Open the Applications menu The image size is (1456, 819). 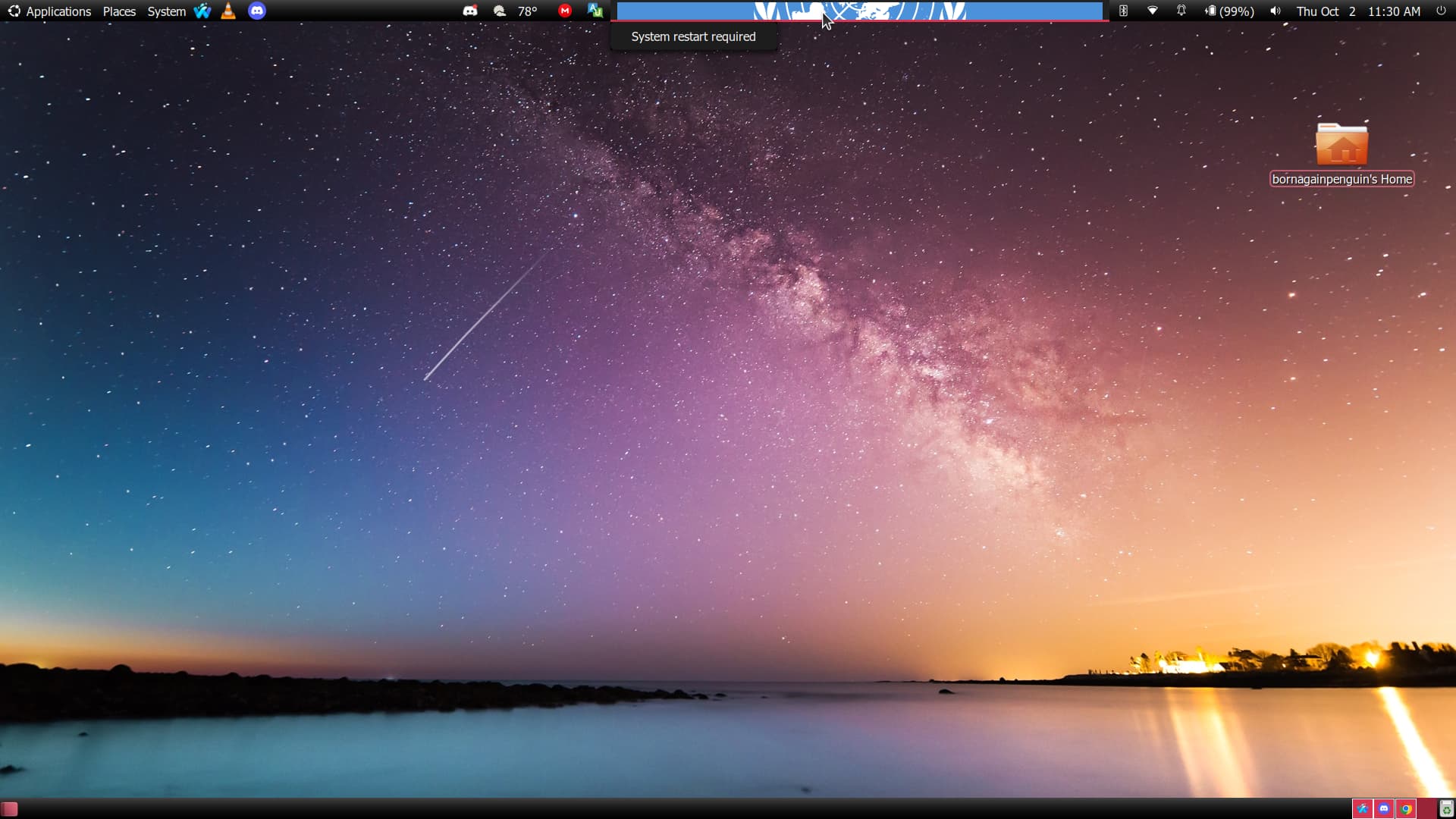(50, 11)
